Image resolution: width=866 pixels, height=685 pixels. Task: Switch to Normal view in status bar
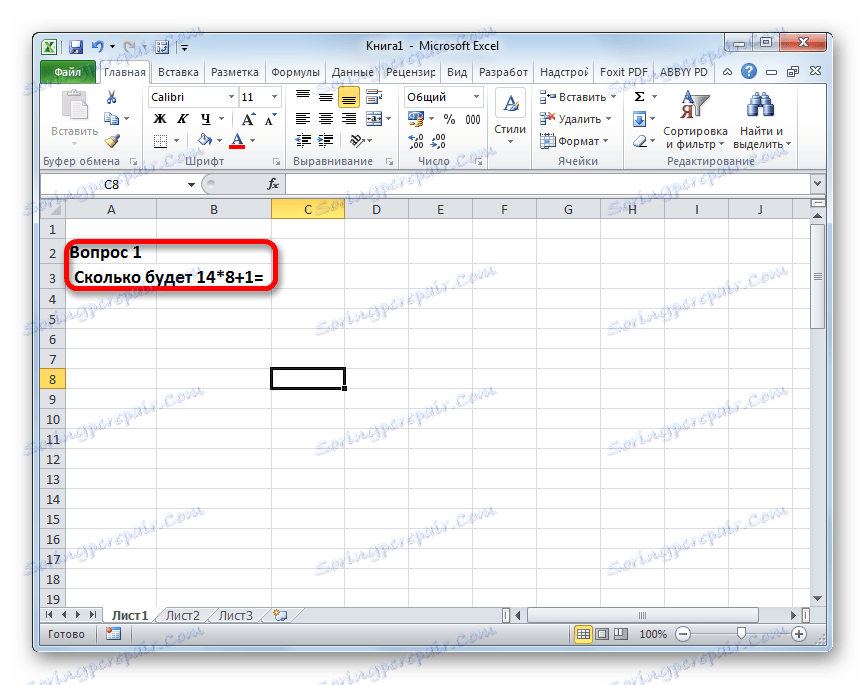point(583,634)
